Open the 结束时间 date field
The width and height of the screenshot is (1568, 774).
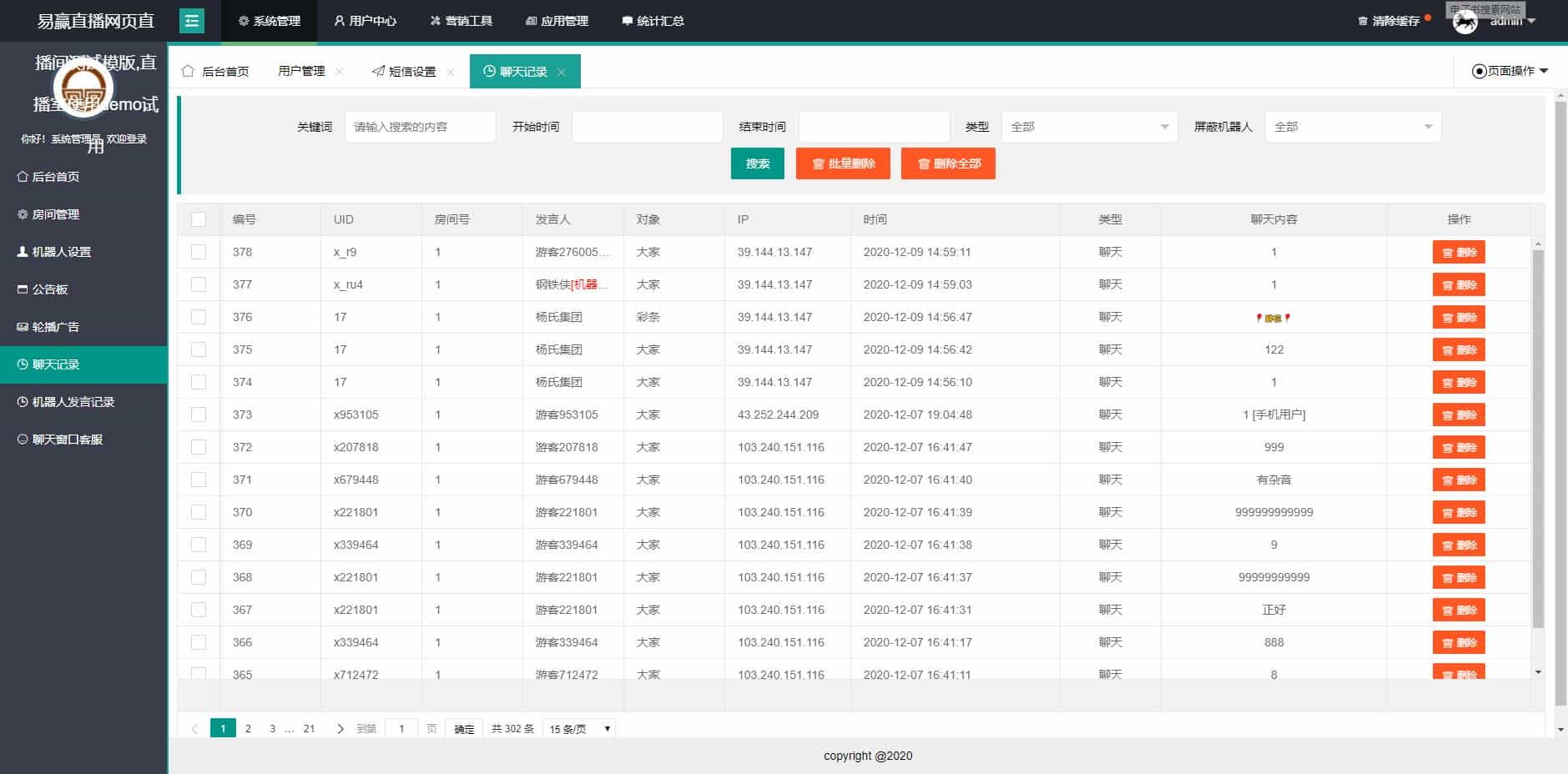875,127
